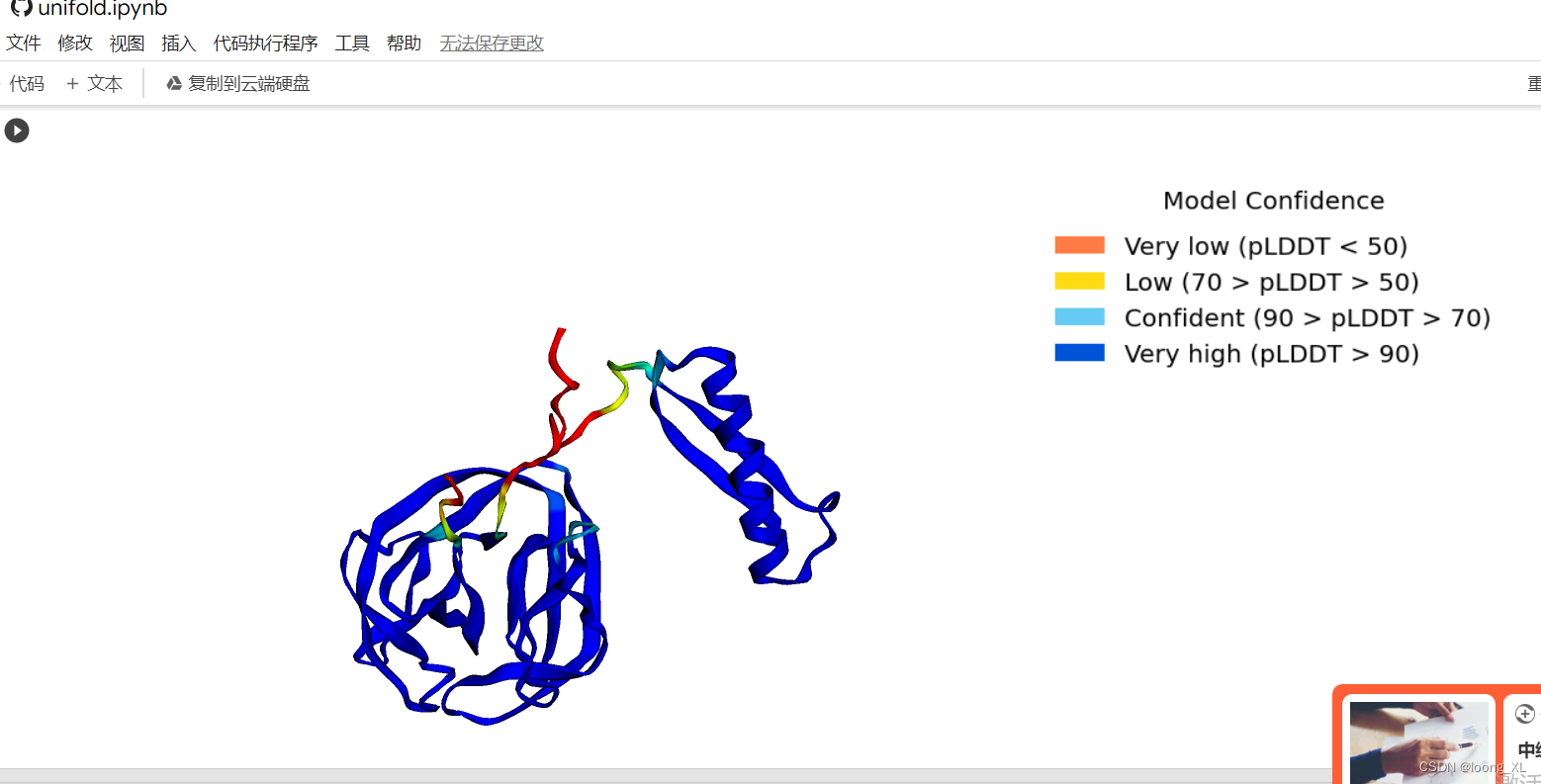The height and width of the screenshot is (784, 1541).
Task: Open the 插入 menu
Action: (x=178, y=43)
